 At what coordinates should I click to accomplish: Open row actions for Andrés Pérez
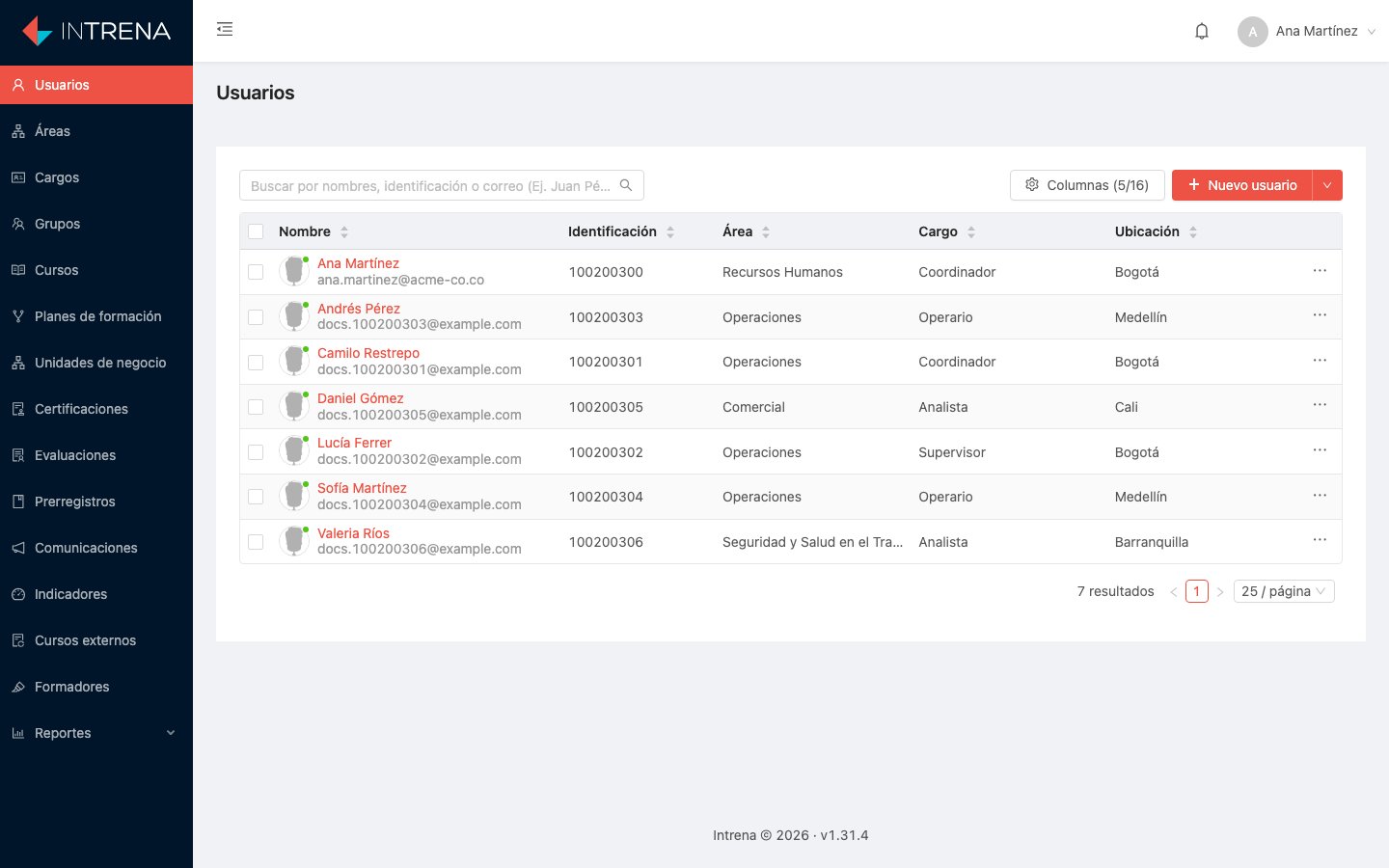tap(1320, 315)
